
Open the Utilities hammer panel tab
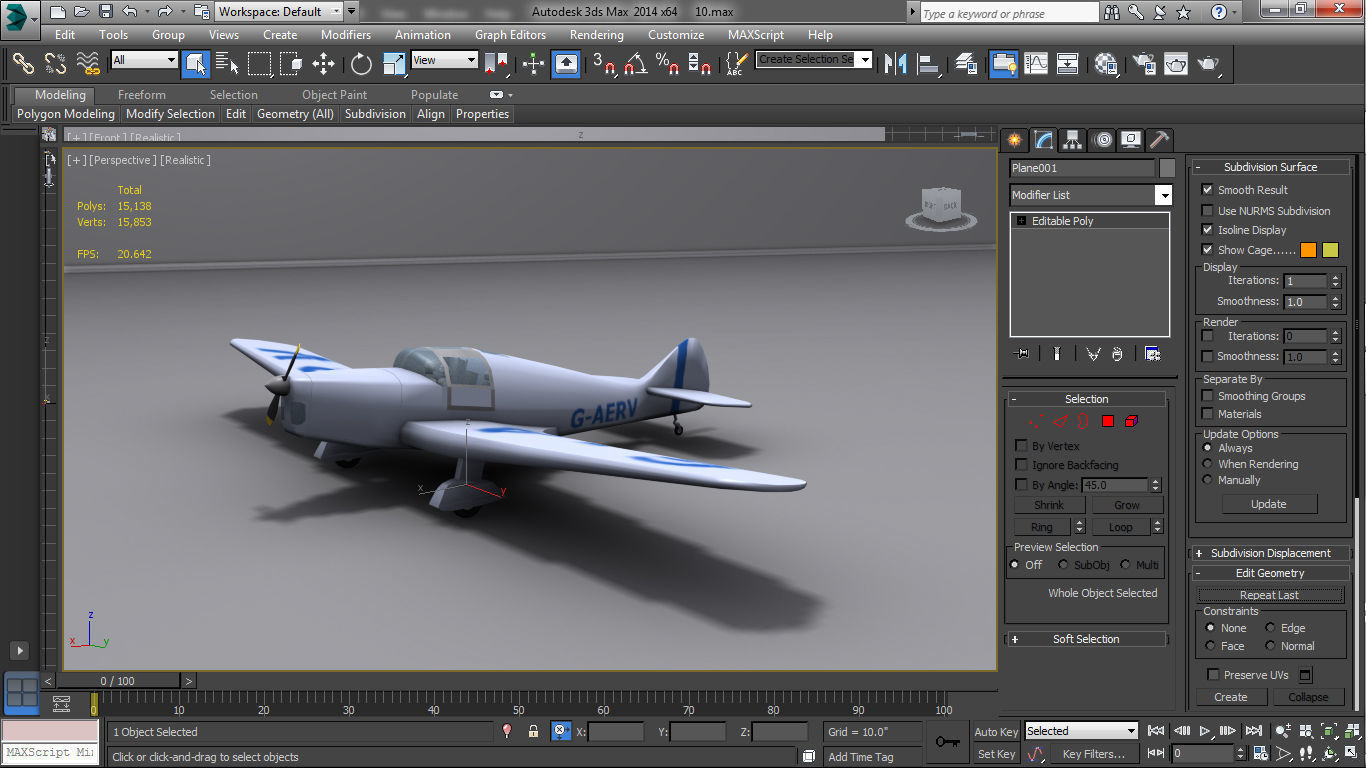click(x=1159, y=140)
